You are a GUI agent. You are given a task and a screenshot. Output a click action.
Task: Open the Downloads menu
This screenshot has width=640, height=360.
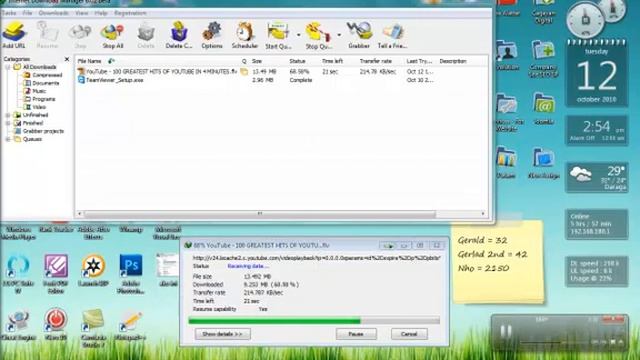pos(53,13)
